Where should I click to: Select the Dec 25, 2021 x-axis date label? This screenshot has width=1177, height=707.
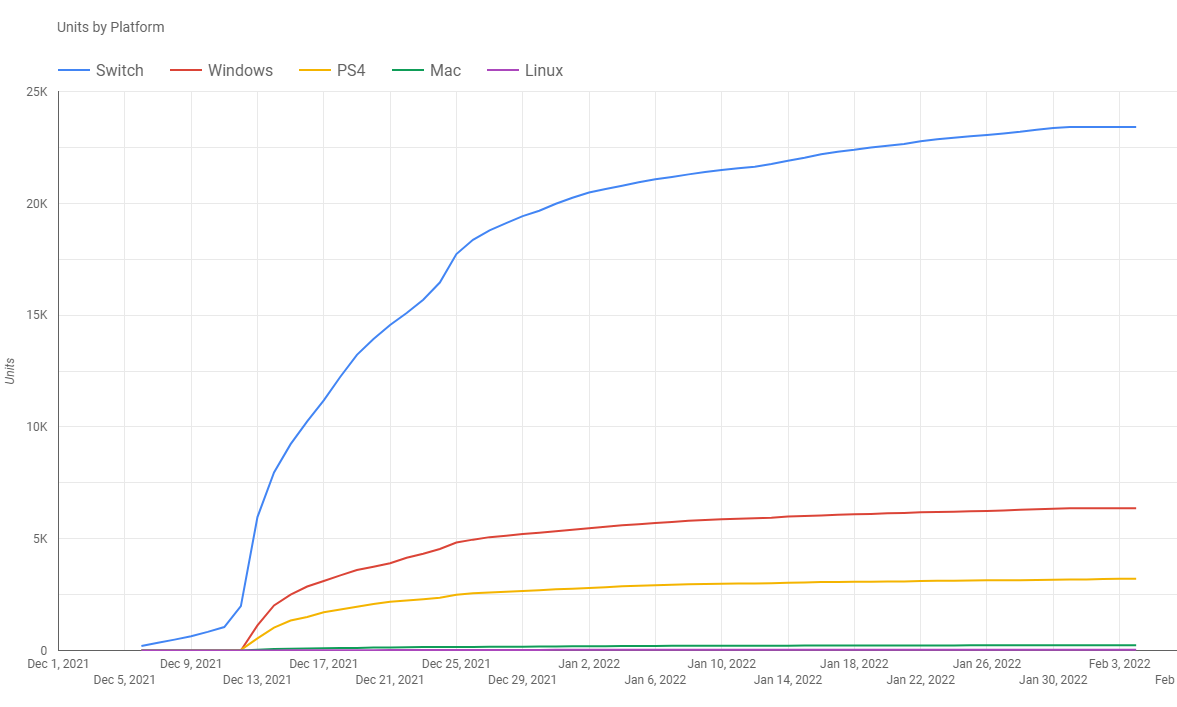coord(456,663)
